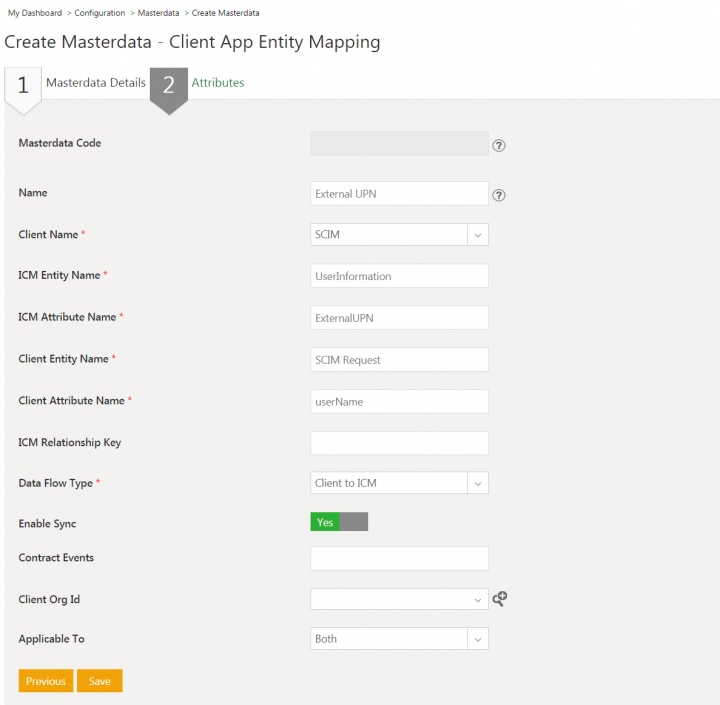Click the step 2 number badge
Viewport: 720px width, 705px height.
point(169,86)
